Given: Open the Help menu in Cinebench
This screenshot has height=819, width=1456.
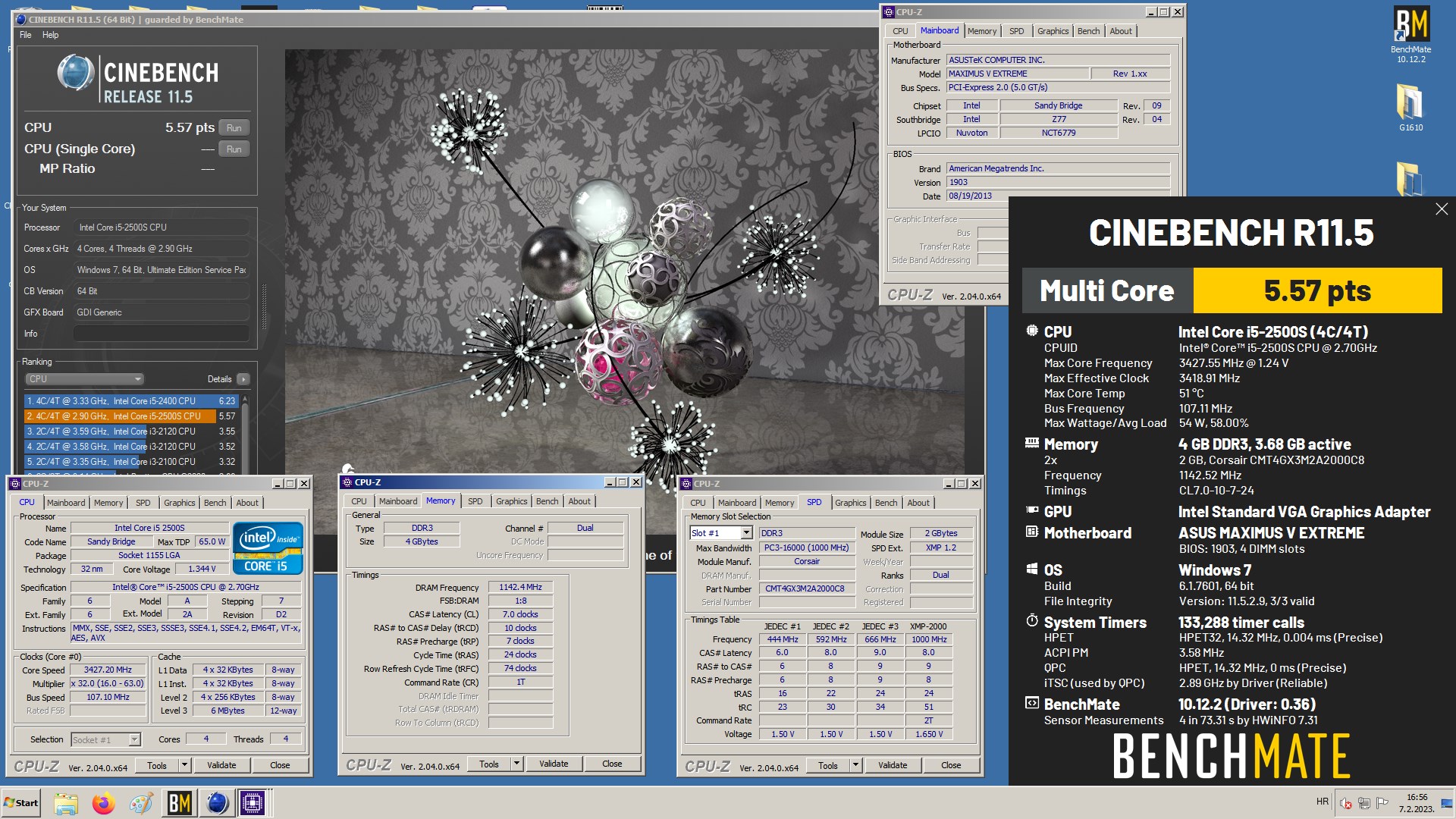Looking at the screenshot, I should [50, 35].
